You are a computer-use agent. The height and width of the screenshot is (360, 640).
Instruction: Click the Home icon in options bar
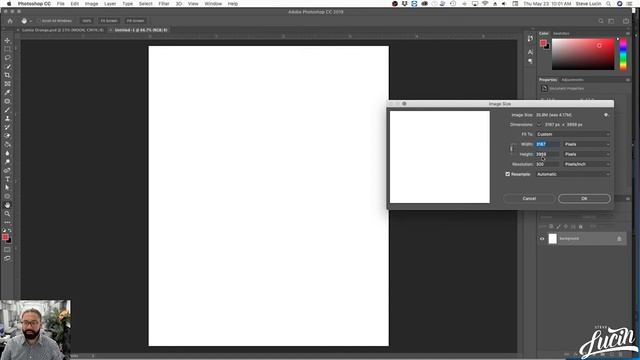tap(10, 21)
